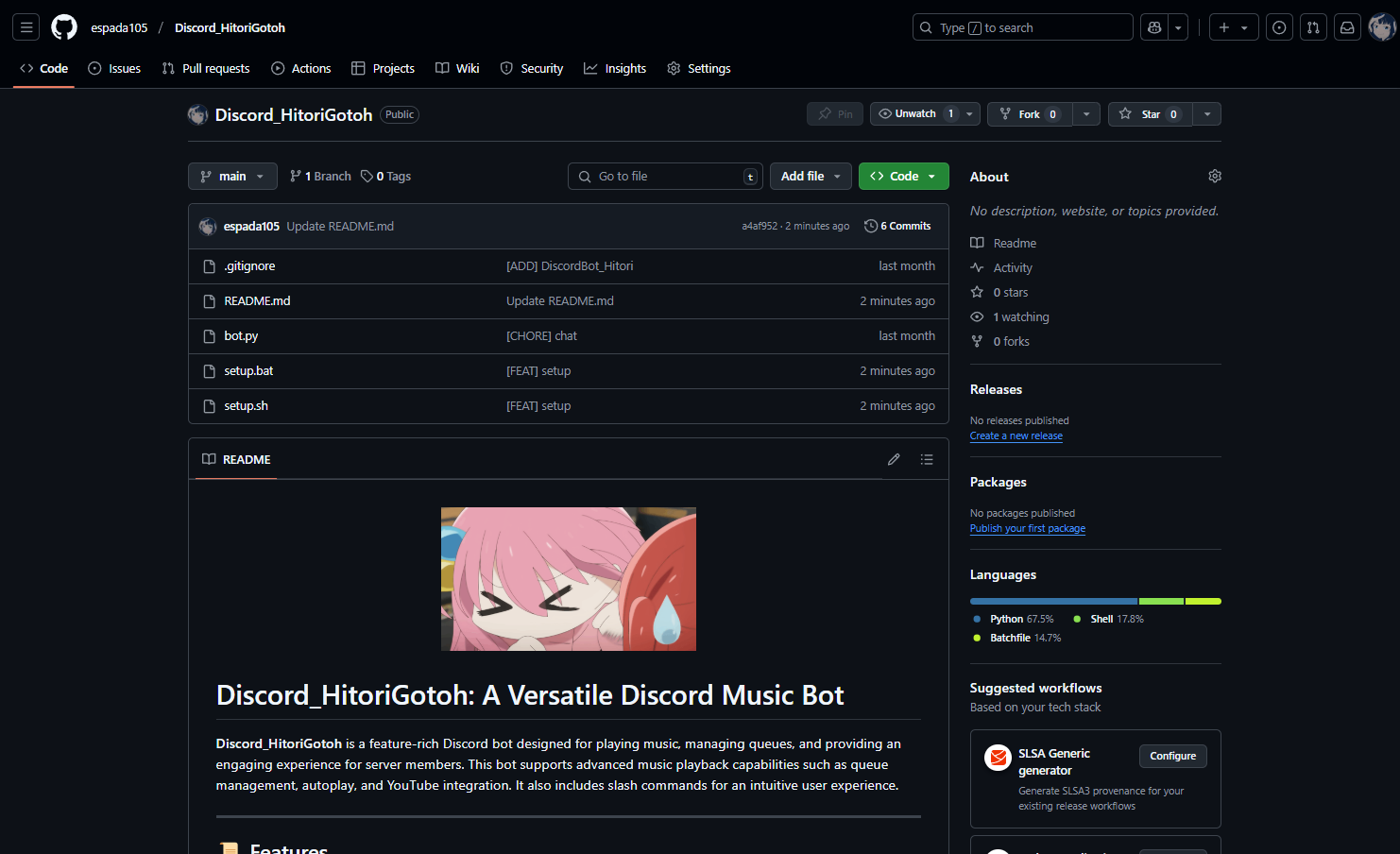Viewport: 1400px width, 854px height.
Task: Open About section settings gear
Action: (1215, 176)
